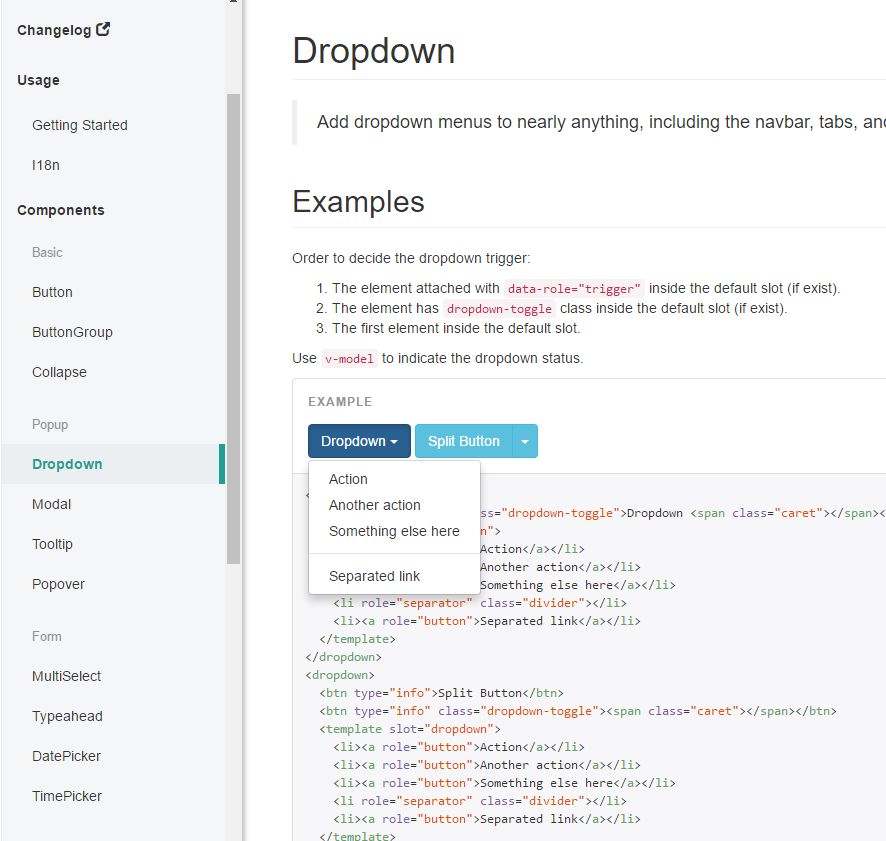Click the dropdown-toggle inline code
This screenshot has width=886, height=841.
[499, 309]
